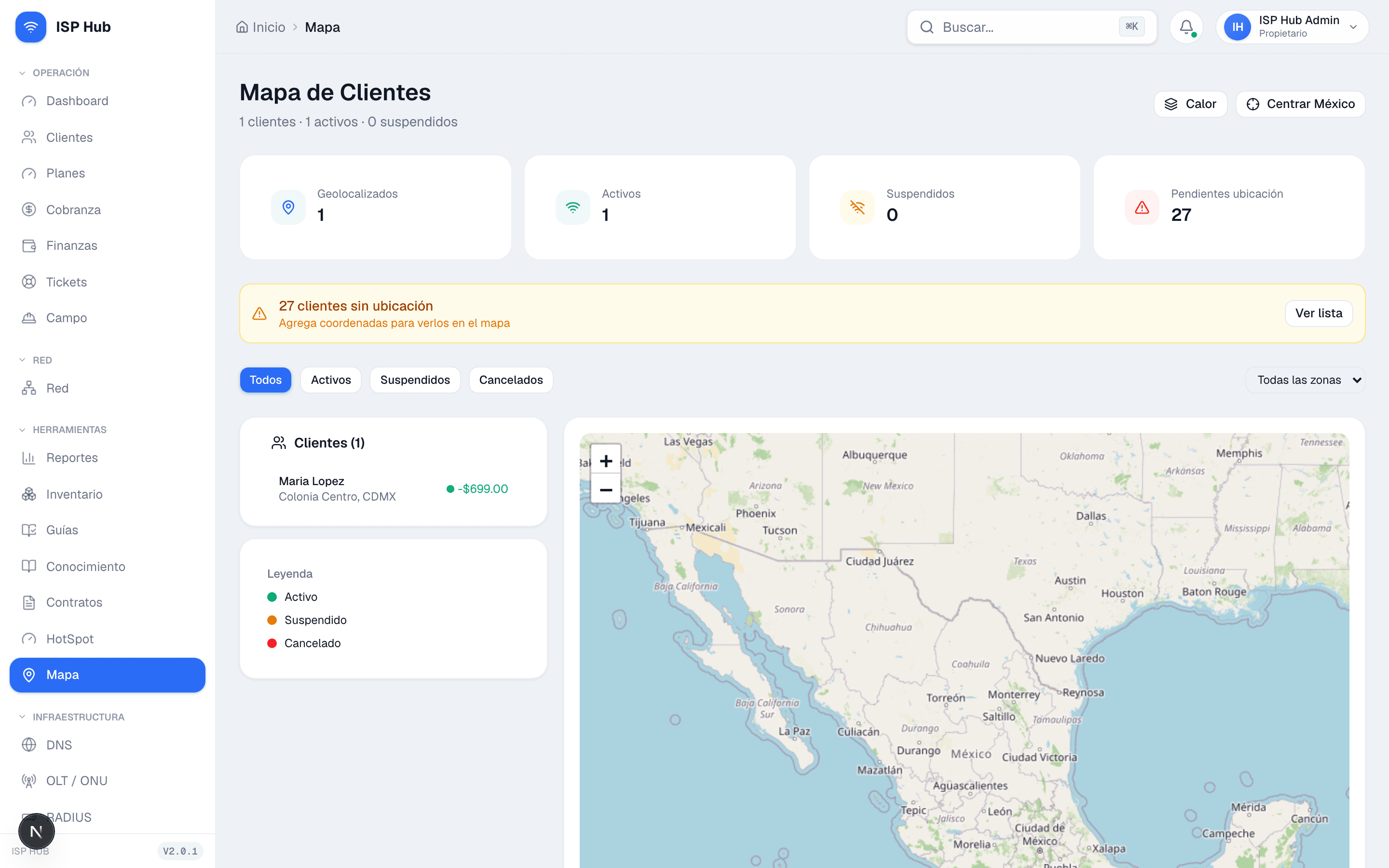Zoom in on the map
Viewport: 1389px width, 868px height.
tap(606, 461)
